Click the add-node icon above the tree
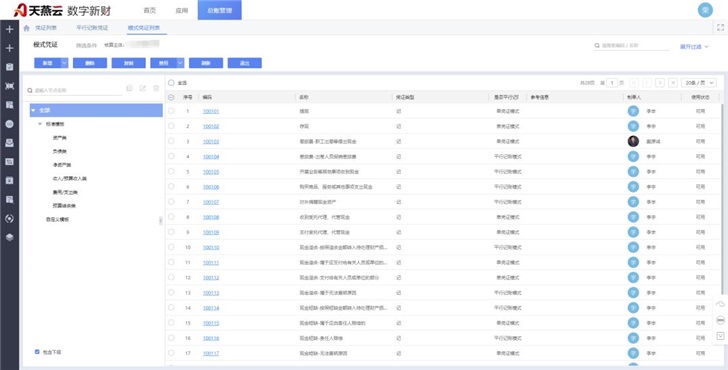The image size is (728, 370). pyautogui.click(x=130, y=88)
